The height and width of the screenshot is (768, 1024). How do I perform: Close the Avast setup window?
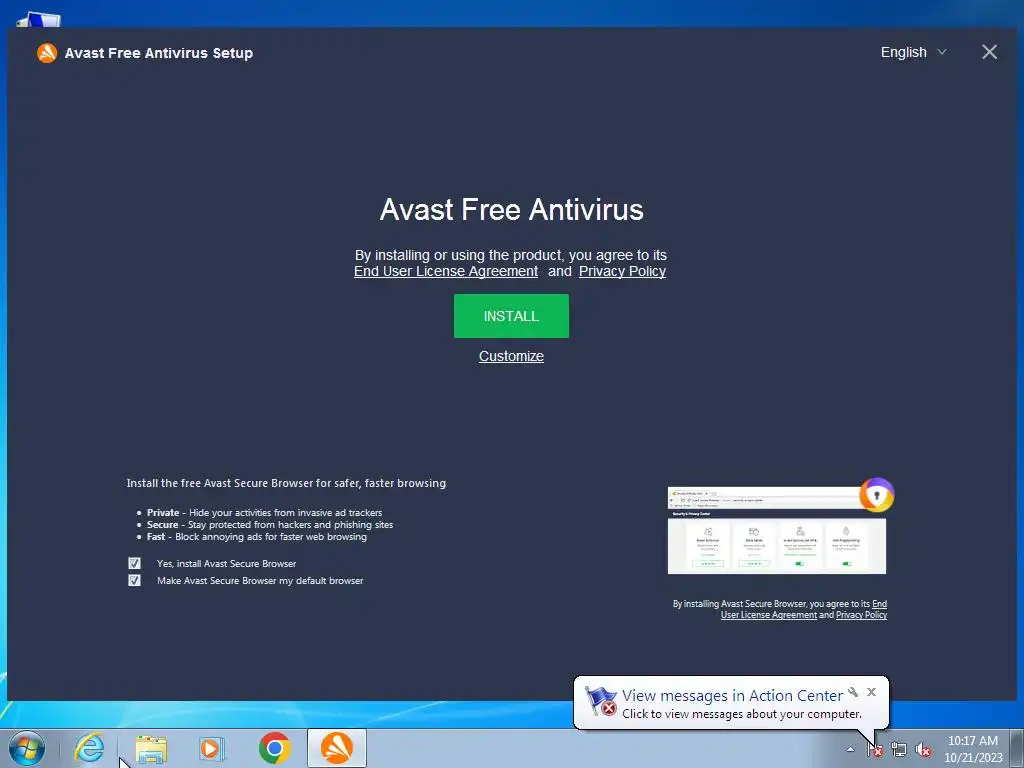click(x=989, y=52)
